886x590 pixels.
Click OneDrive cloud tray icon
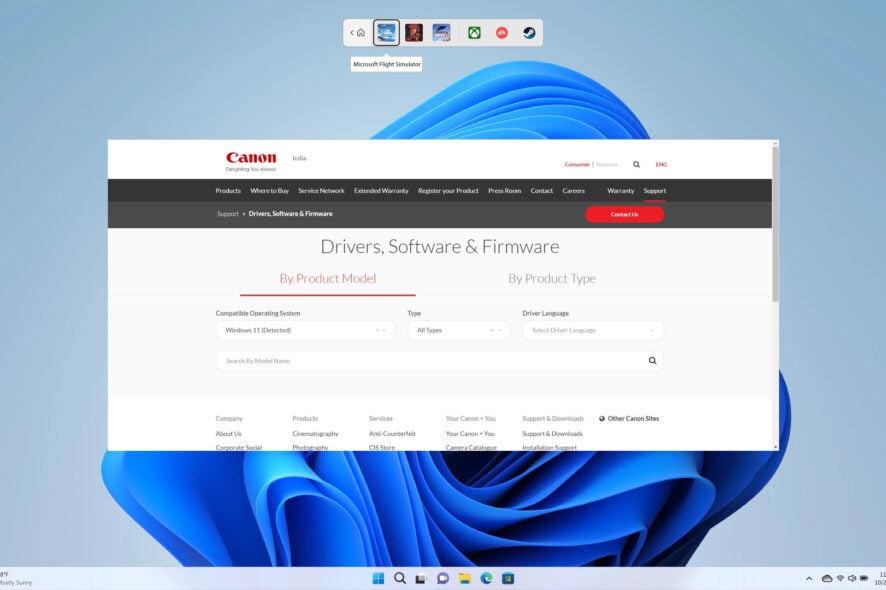coord(827,579)
